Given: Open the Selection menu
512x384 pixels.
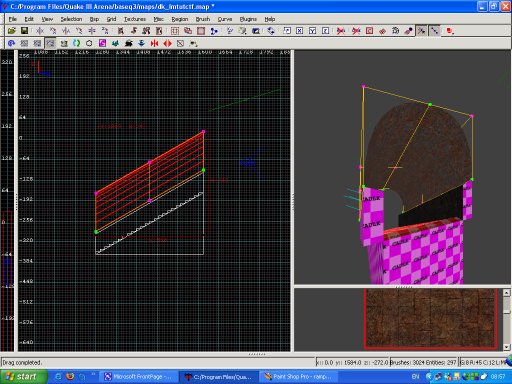Looking at the screenshot, I should [x=71, y=19].
